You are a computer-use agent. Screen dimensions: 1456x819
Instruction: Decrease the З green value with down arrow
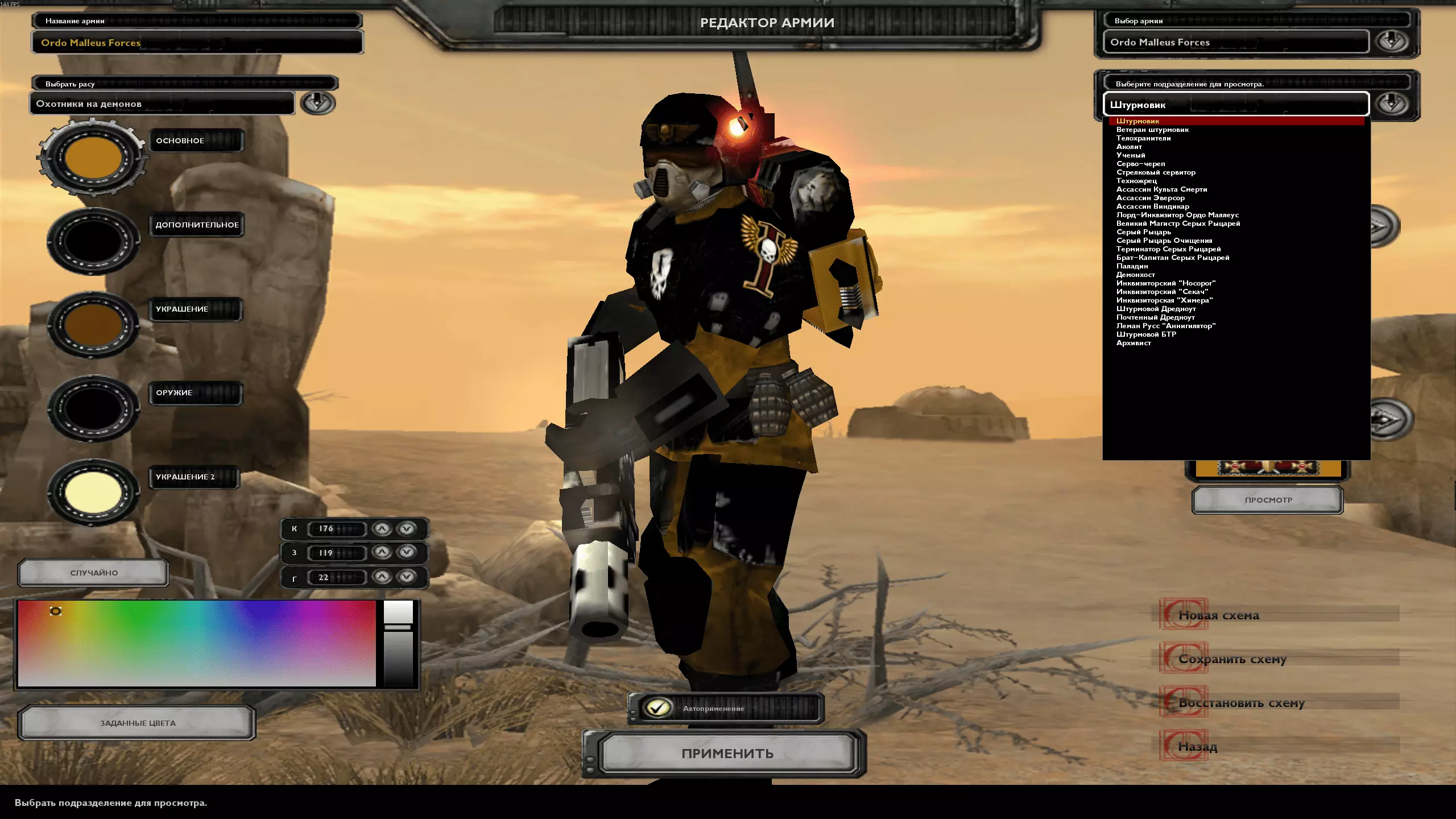[x=406, y=552]
